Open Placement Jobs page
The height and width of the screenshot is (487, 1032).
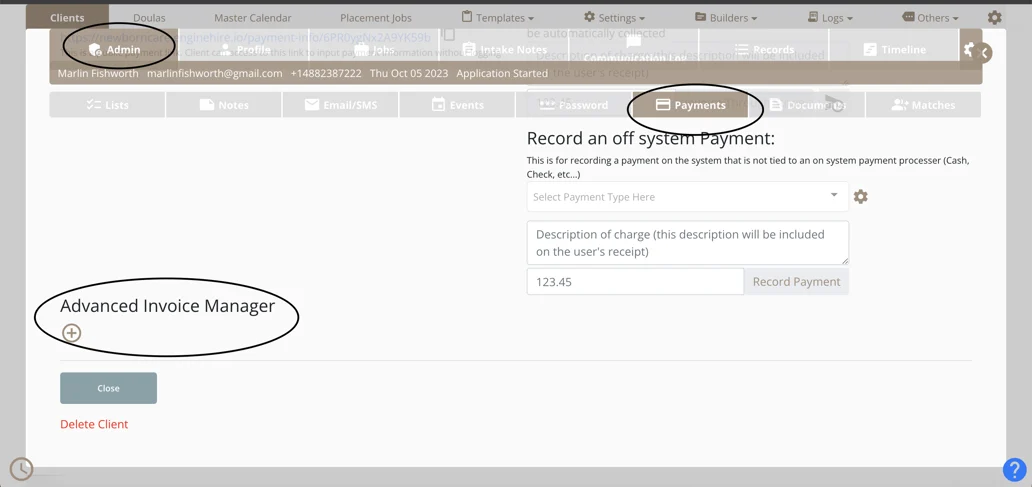(x=376, y=18)
